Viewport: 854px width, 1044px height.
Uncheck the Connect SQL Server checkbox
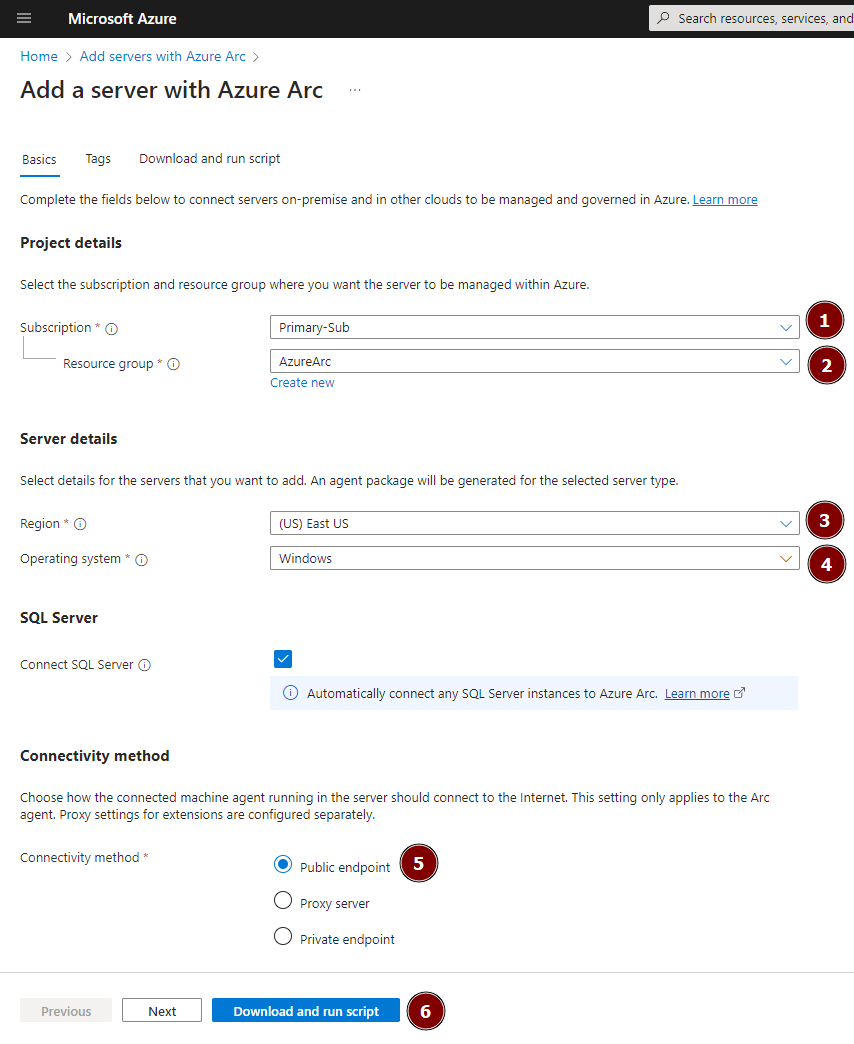tap(283, 659)
